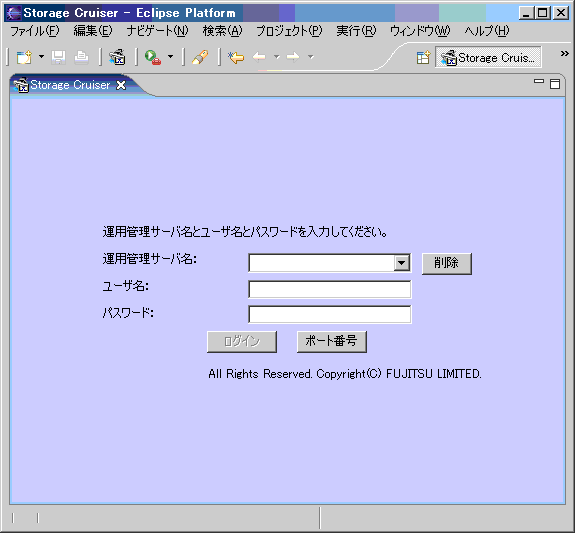Open the 実行(R) menu
Viewport: 575px width, 533px height.
pos(356,31)
